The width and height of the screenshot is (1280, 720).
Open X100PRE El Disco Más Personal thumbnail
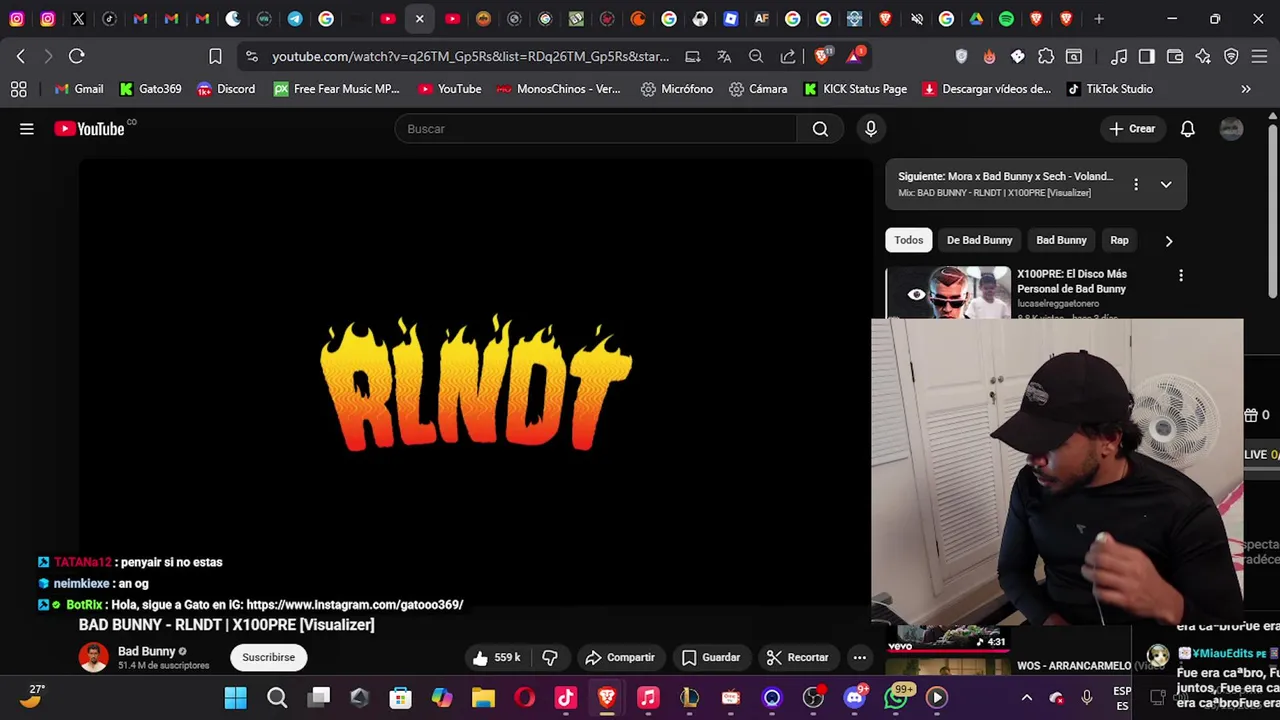click(x=948, y=293)
